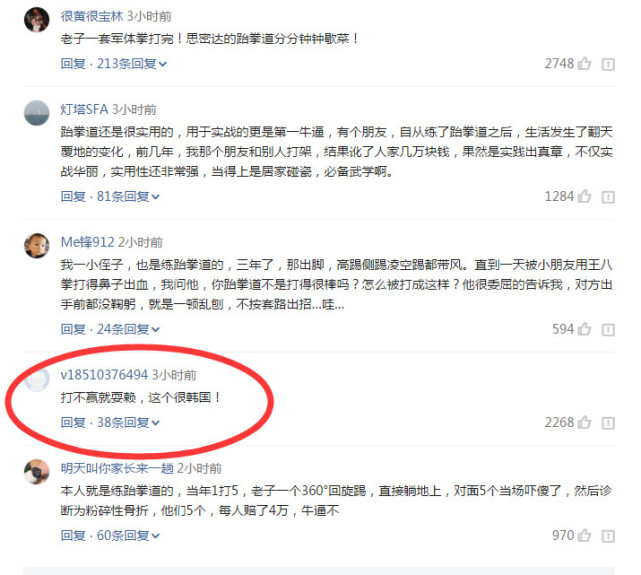This screenshot has width=641, height=575.
Task: Like v18510376494's comment with 2268 likes
Action: click(x=584, y=422)
